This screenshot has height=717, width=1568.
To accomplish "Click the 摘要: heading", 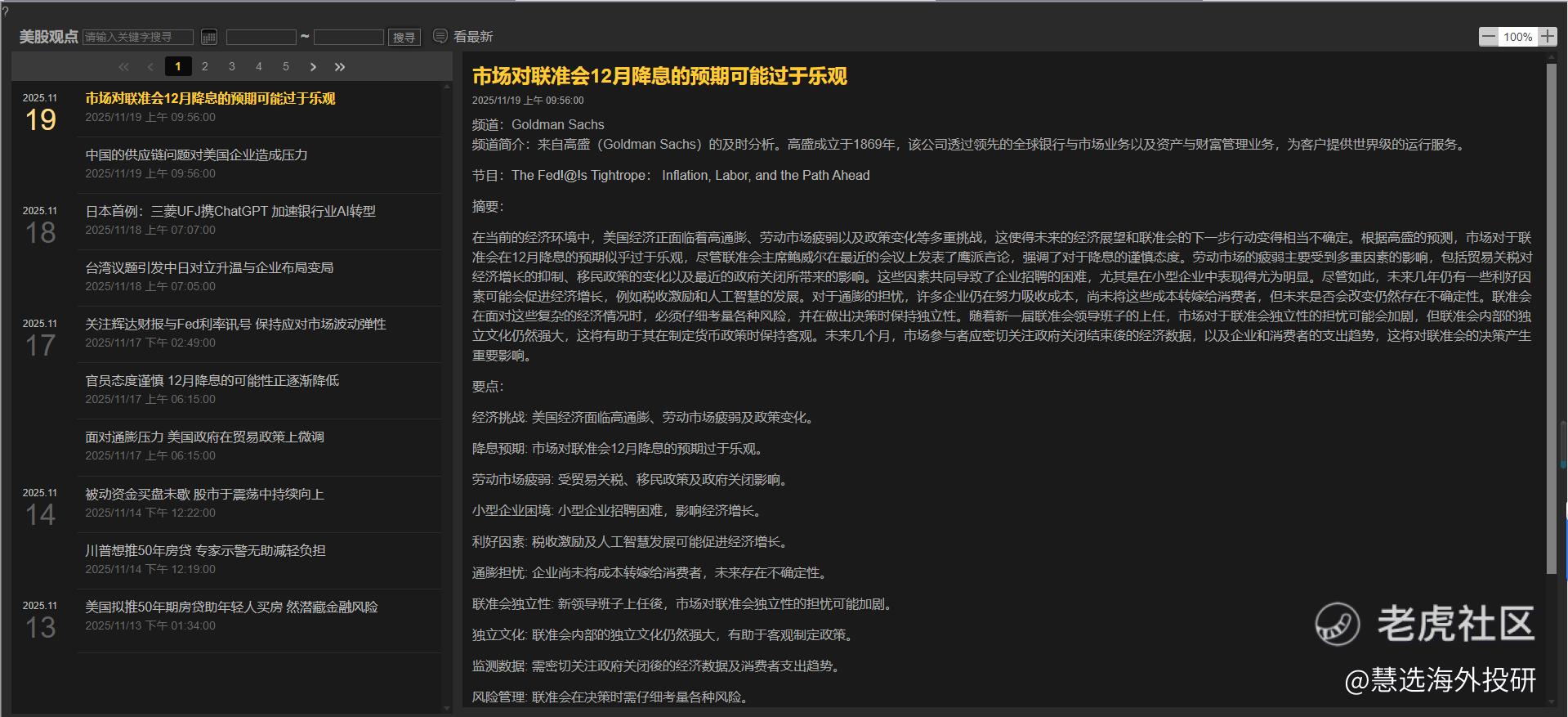I will pyautogui.click(x=488, y=206).
